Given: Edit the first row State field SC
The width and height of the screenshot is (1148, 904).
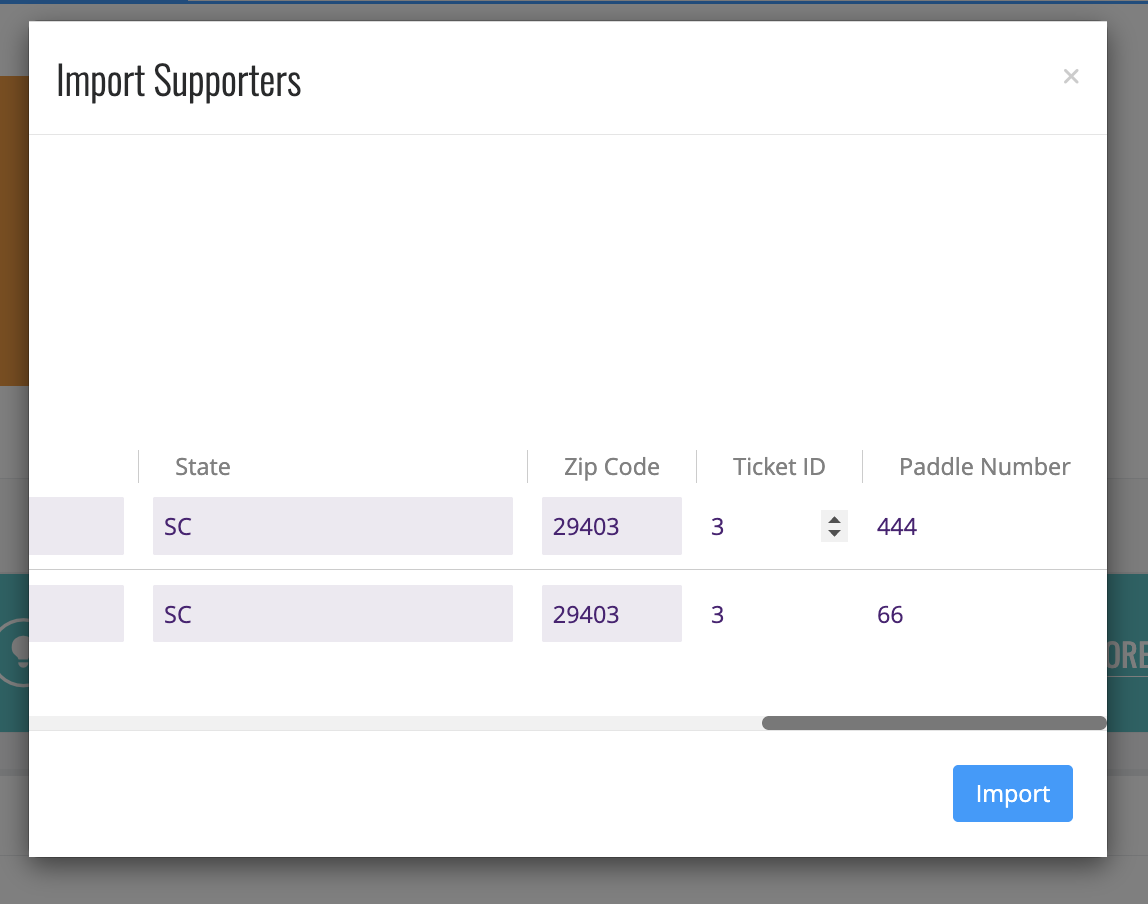Looking at the screenshot, I should click(x=332, y=526).
